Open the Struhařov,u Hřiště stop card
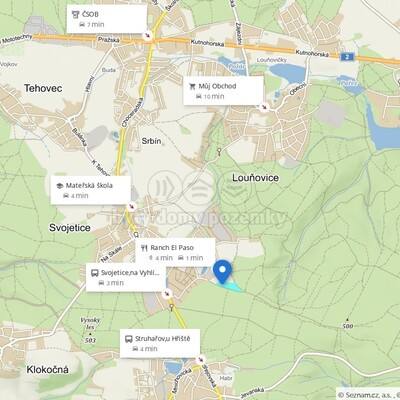Viewport: 400px width, 400px height. click(160, 343)
